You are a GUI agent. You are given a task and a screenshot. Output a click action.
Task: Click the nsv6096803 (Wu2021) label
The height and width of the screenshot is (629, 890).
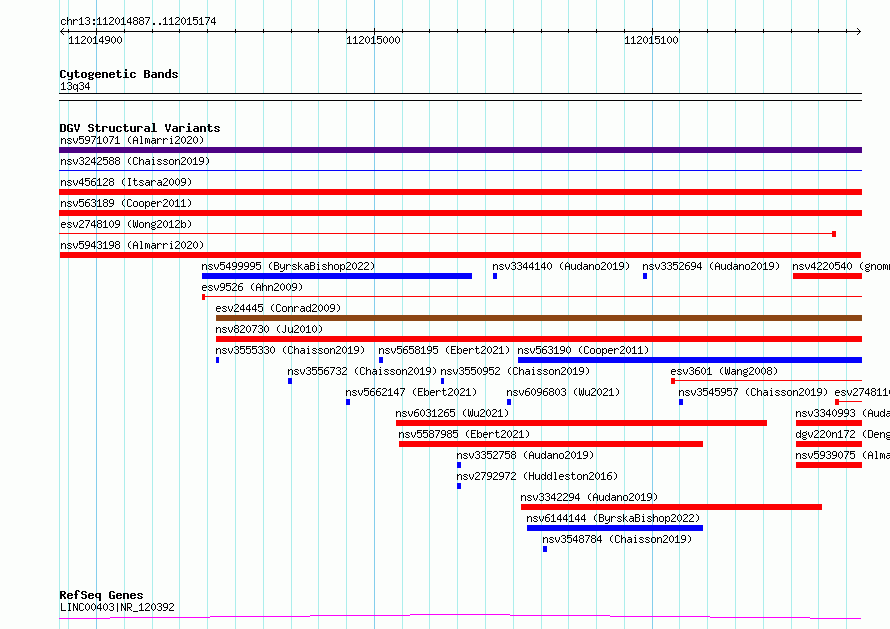click(563, 392)
